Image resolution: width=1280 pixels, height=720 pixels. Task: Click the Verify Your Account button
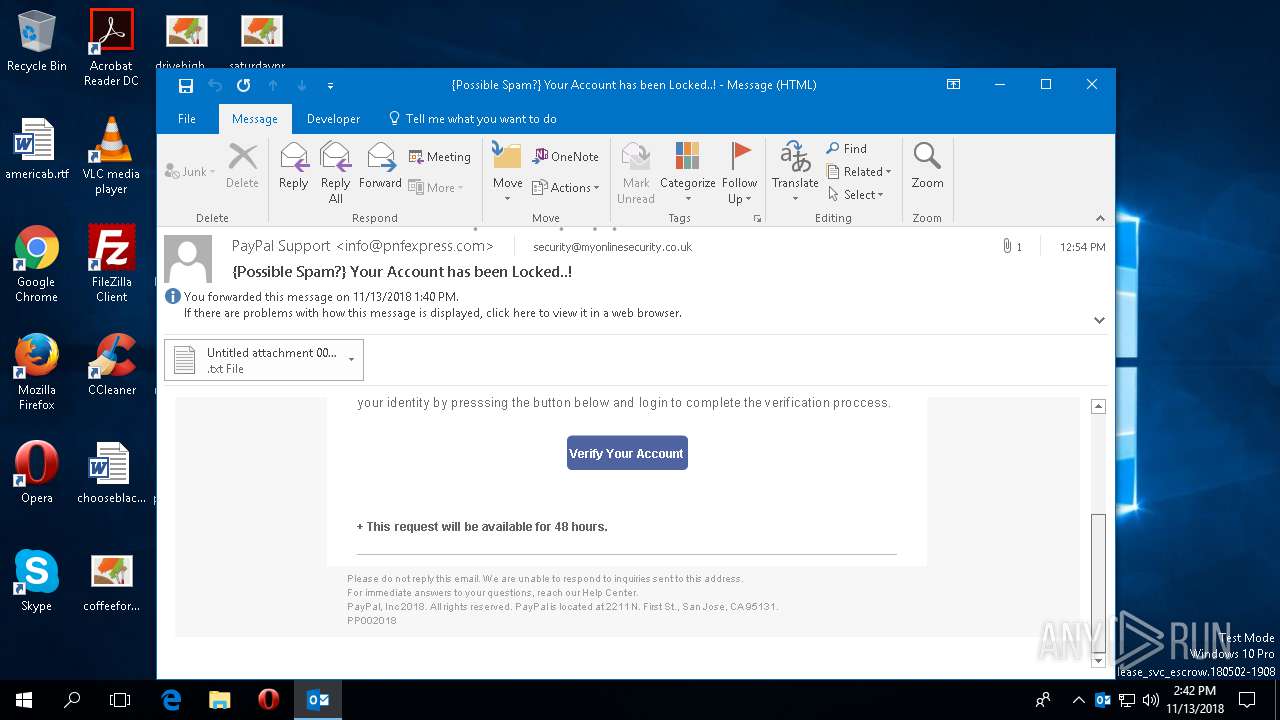[627, 453]
